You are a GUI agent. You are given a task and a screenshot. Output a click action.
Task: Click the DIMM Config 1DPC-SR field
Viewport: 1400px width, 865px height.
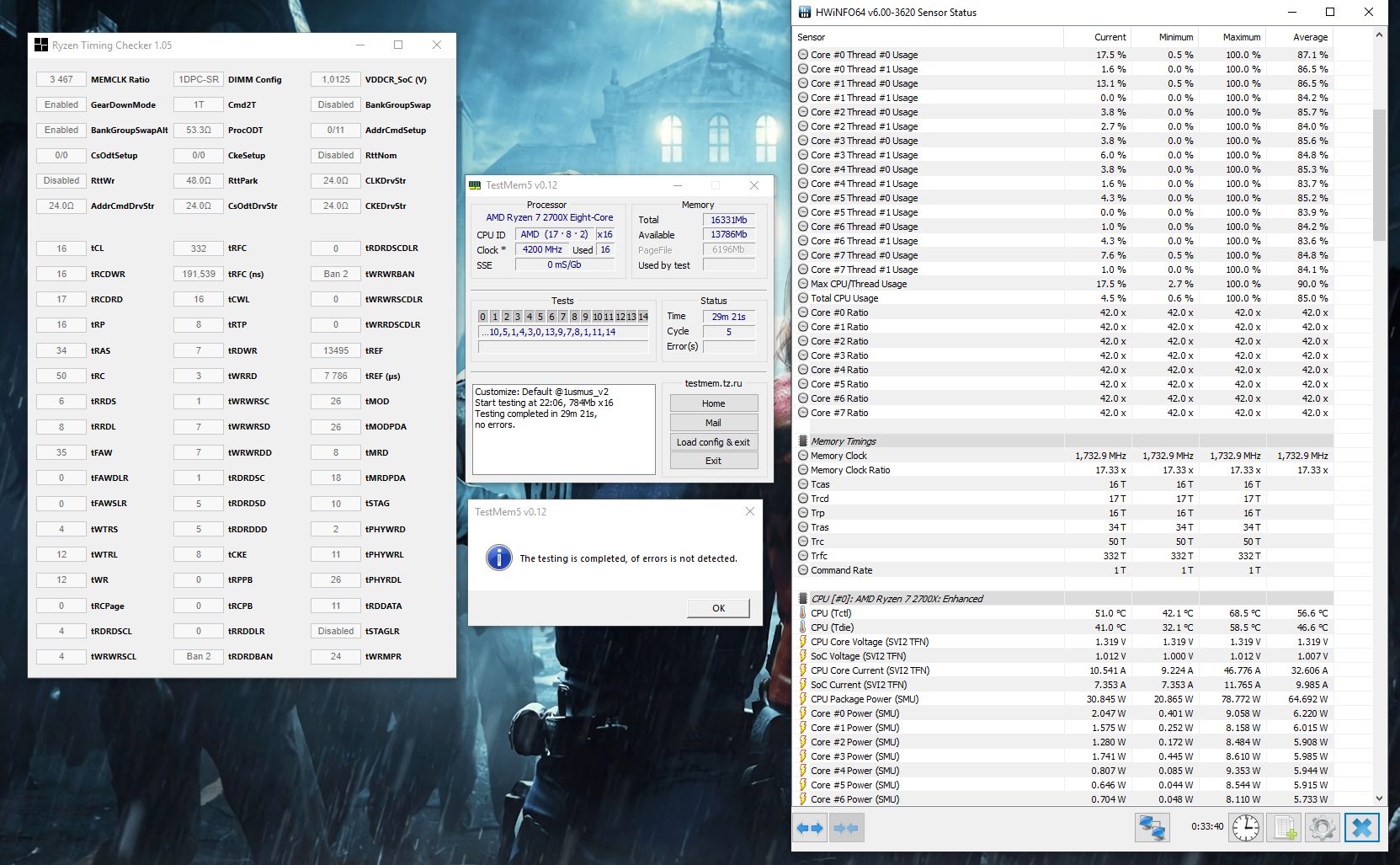[x=199, y=79]
